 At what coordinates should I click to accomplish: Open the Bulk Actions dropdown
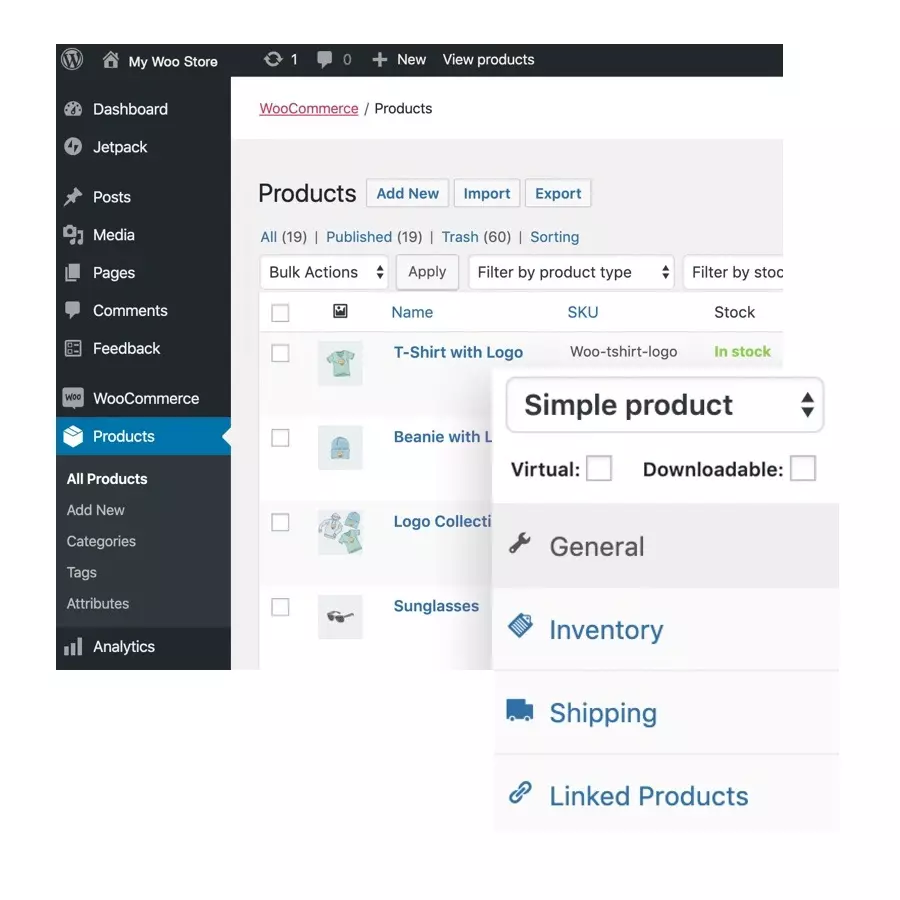[x=323, y=272]
